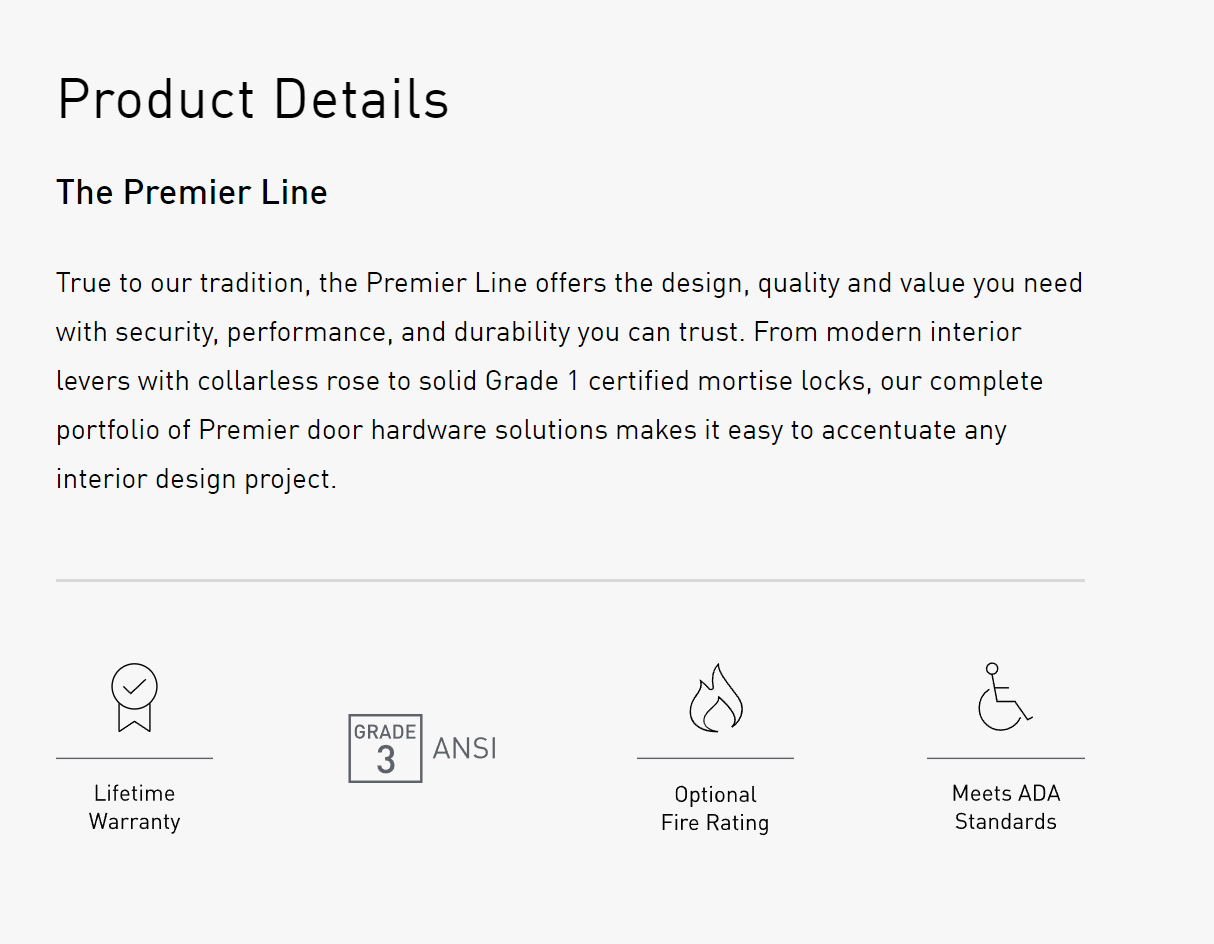This screenshot has height=944, width=1214.
Task: Click the "Product Details" heading
Action: click(x=253, y=100)
